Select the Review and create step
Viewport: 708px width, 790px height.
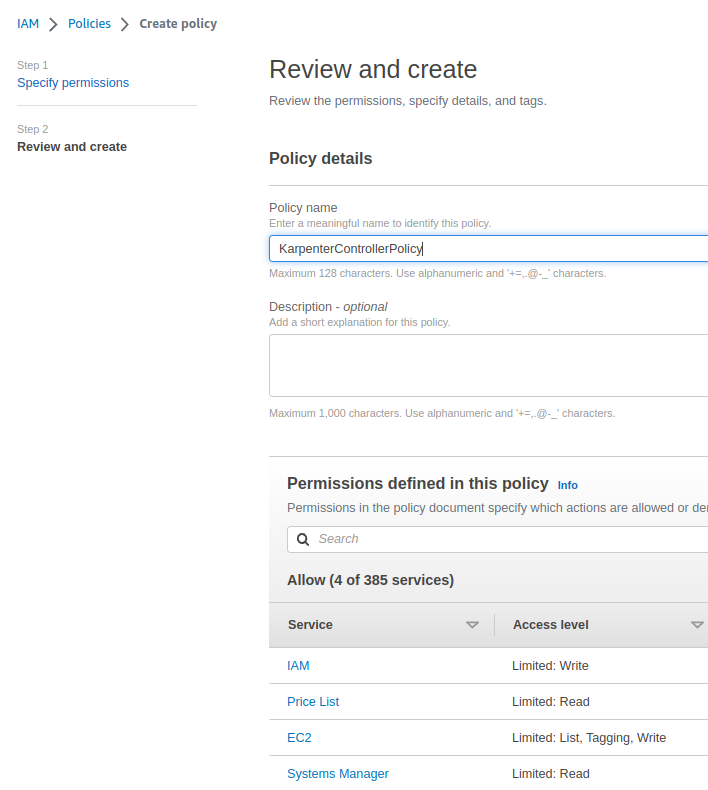[72, 147]
